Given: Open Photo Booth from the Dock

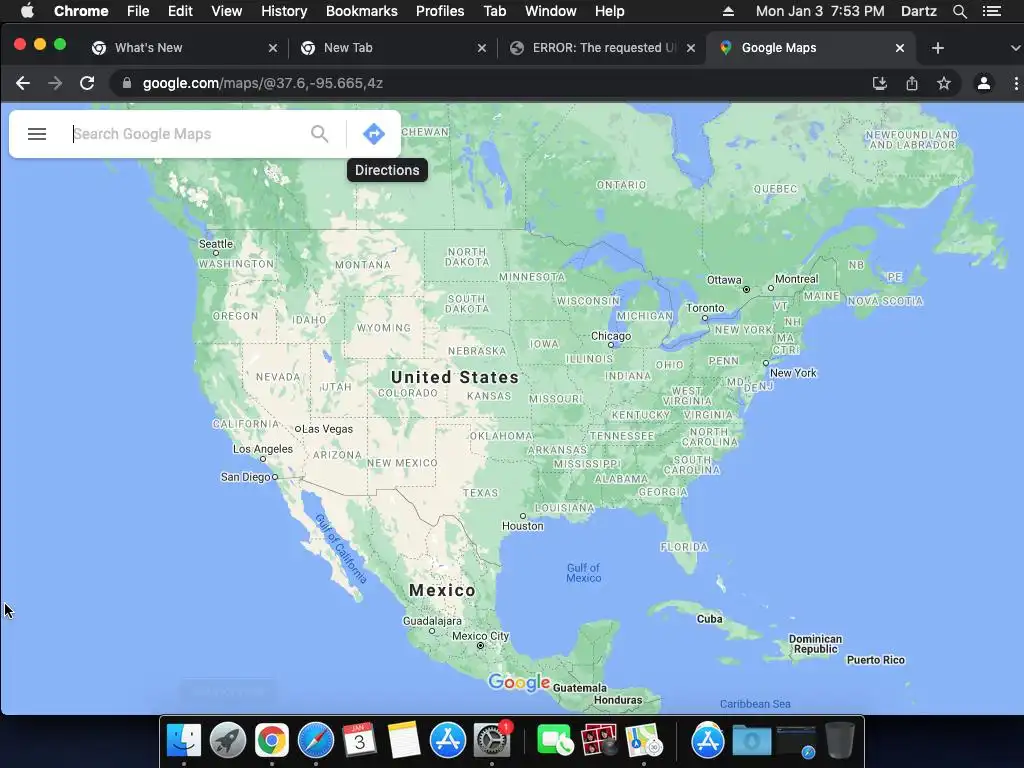Looking at the screenshot, I should tap(599, 740).
